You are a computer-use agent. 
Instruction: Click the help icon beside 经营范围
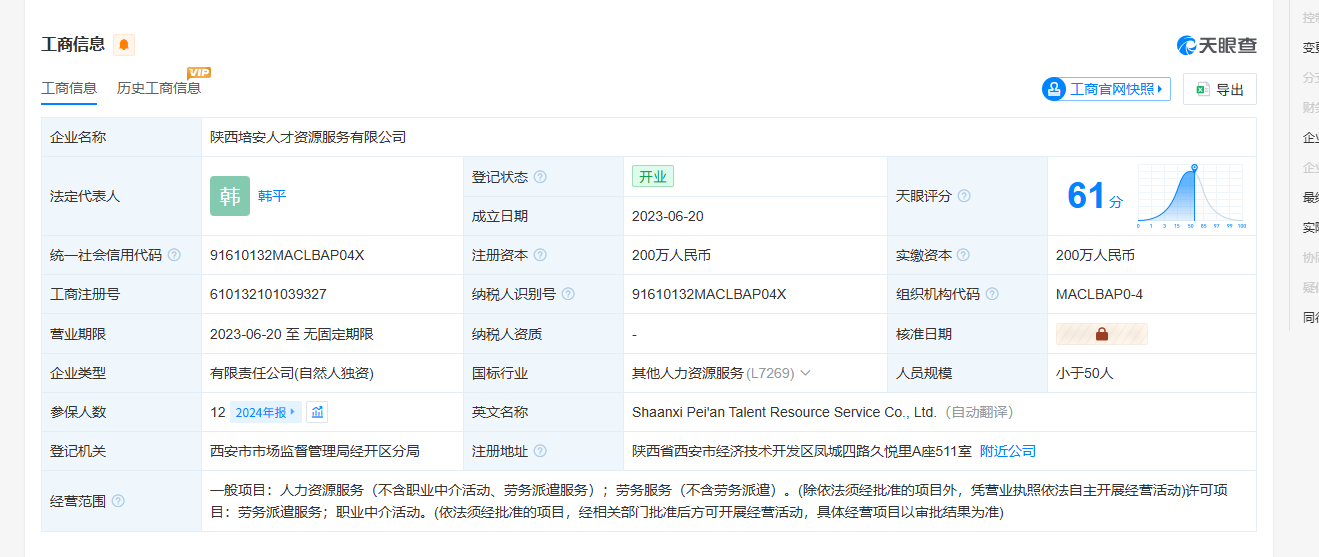118,501
